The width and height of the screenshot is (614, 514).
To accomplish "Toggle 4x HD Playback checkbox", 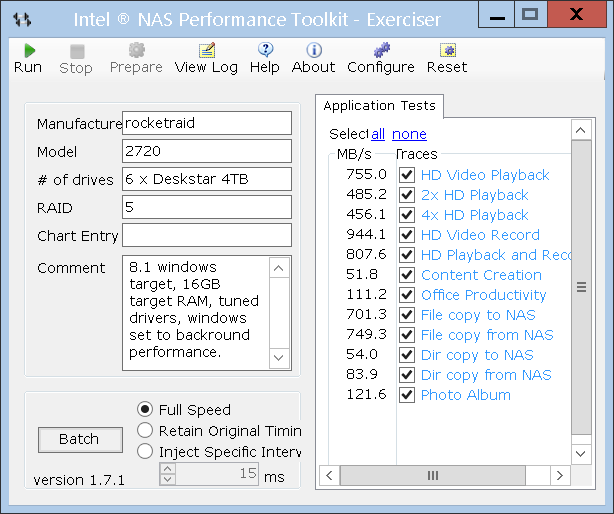I will click(x=407, y=215).
